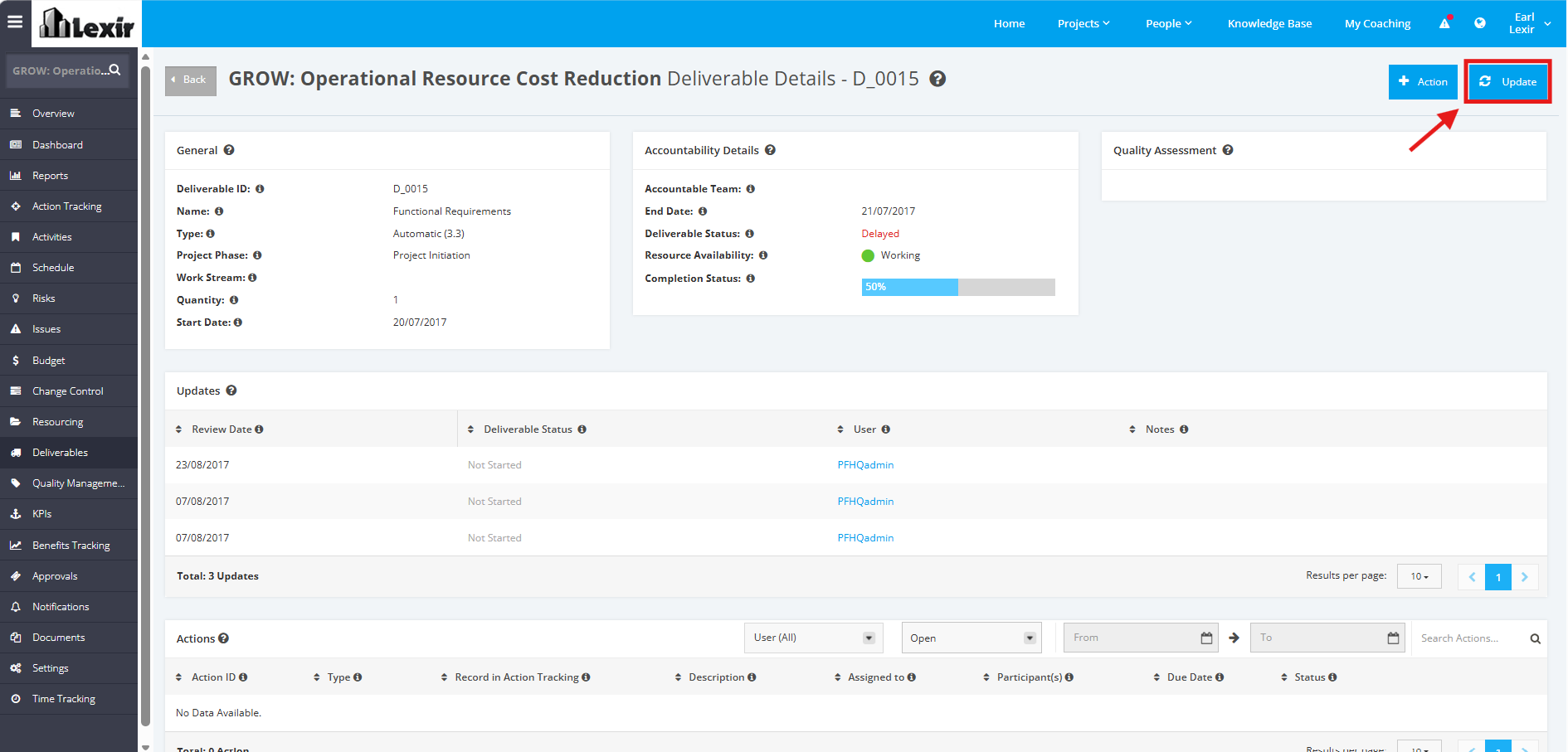
Task: Open Reports in the sidebar
Action: point(69,176)
